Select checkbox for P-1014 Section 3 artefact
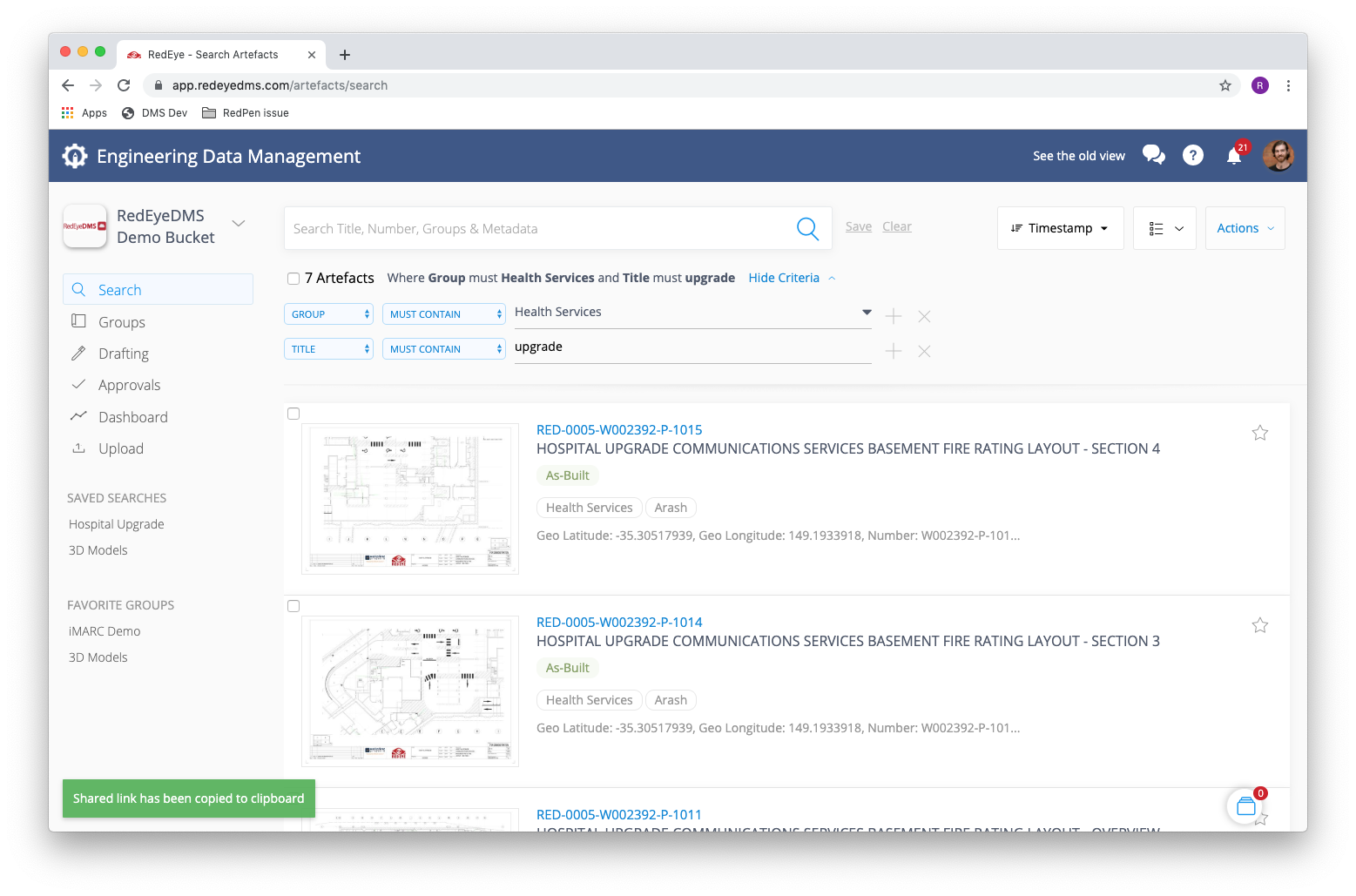 click(x=293, y=606)
